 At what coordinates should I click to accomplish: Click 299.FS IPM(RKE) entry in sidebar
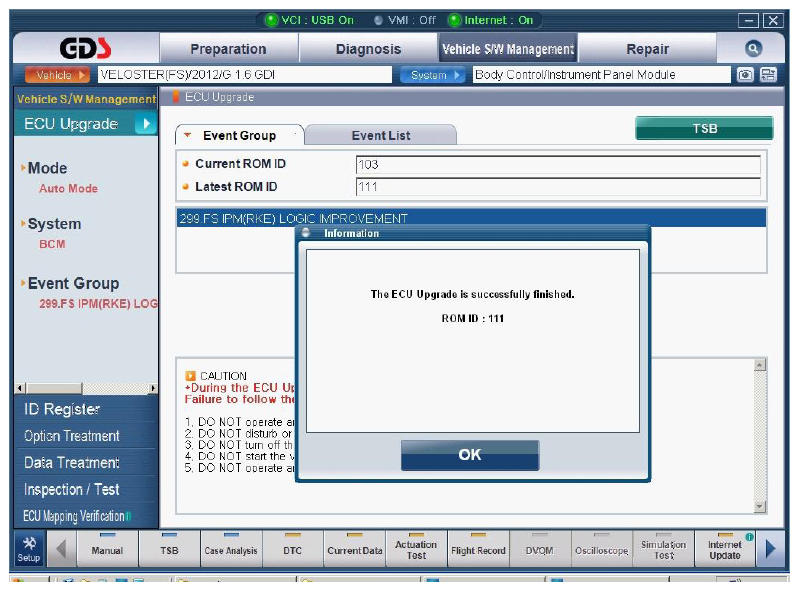pos(98,304)
